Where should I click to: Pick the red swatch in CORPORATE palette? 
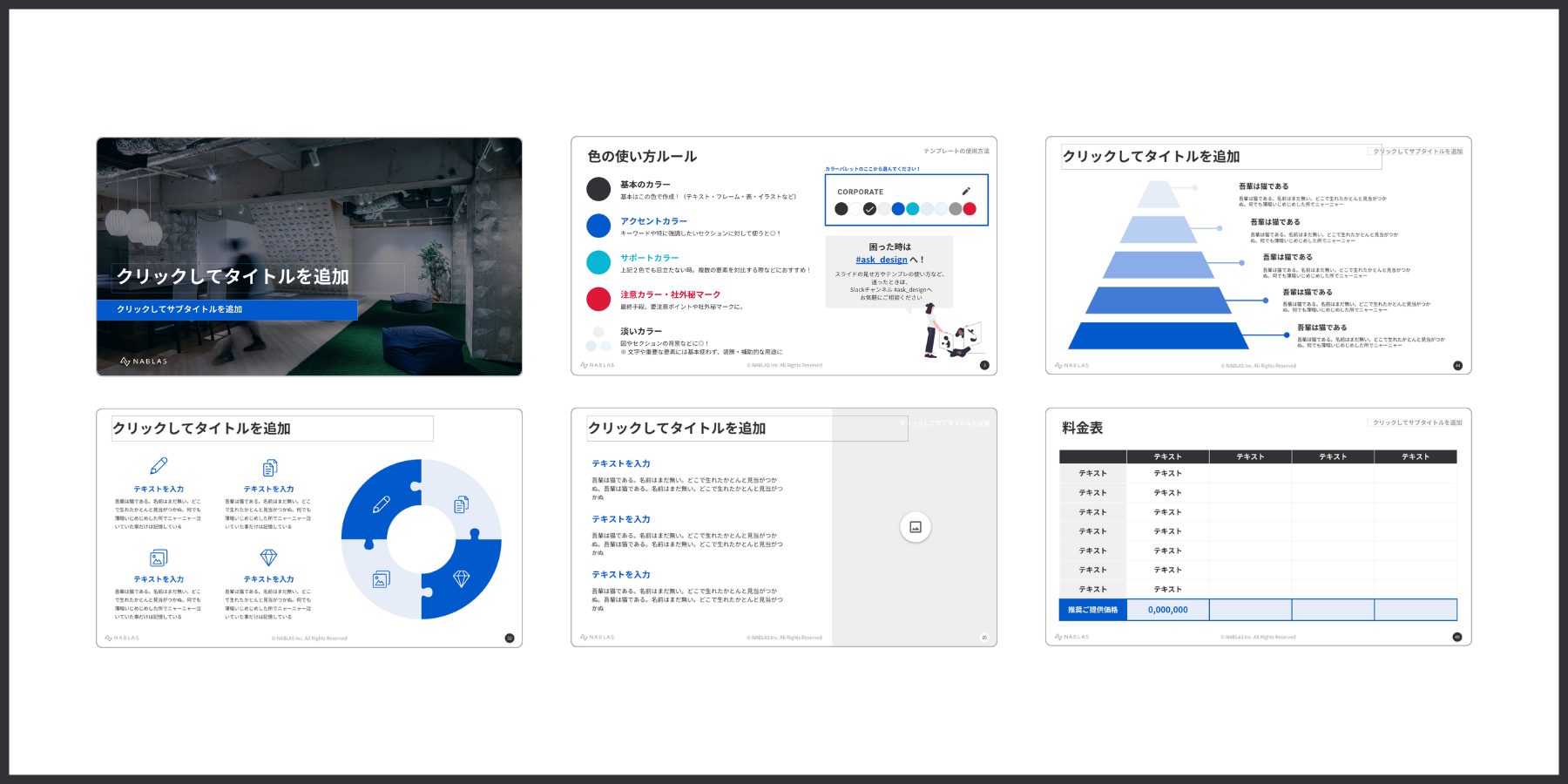point(970,209)
